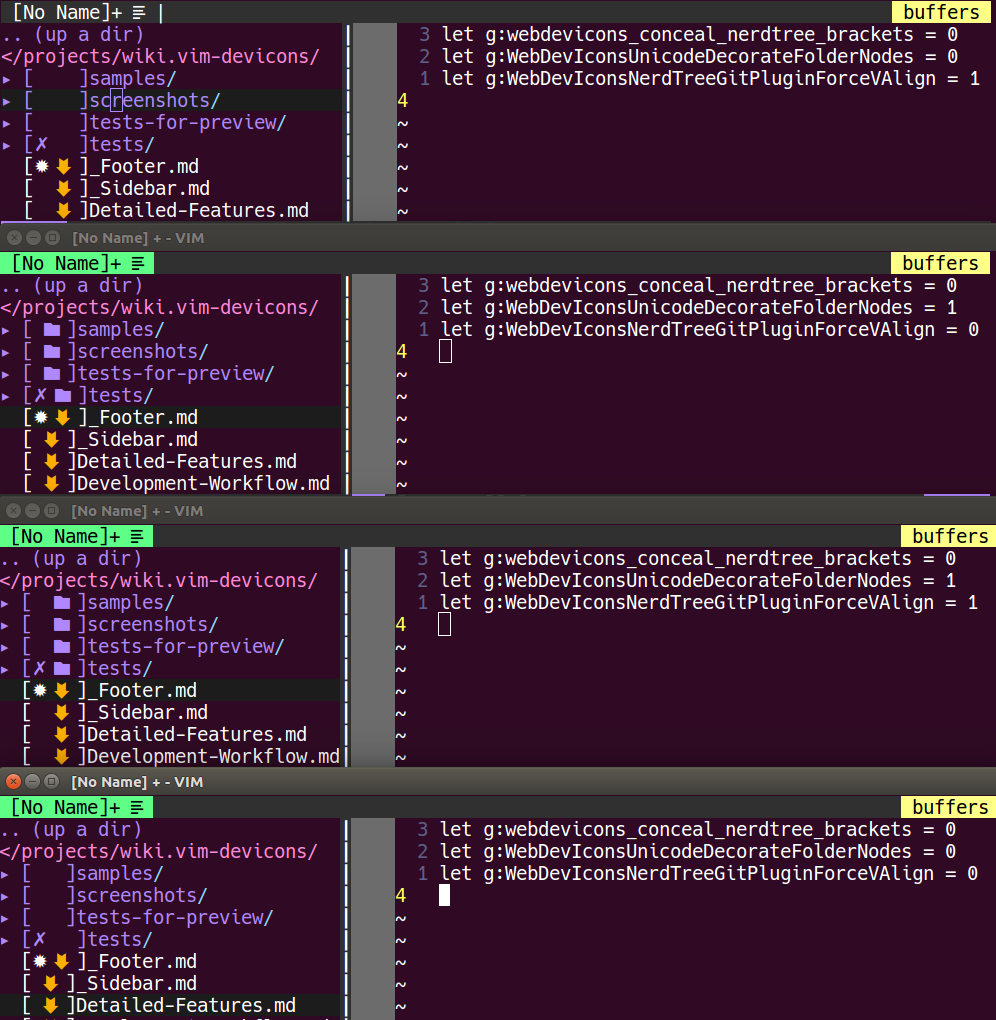
Task: Click the folder icon on samples/ in second view
Action: click(52, 330)
